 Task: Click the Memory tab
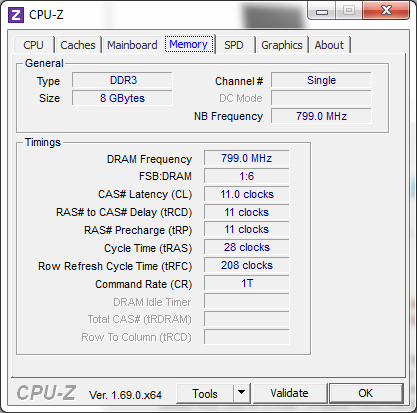point(189,44)
